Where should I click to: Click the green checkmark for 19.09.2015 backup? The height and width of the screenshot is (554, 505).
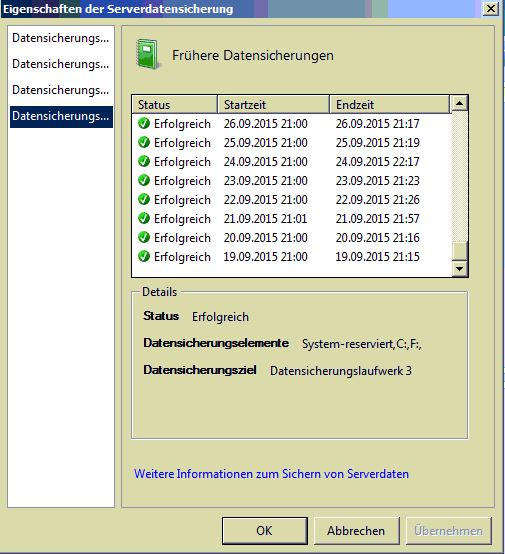click(x=144, y=257)
